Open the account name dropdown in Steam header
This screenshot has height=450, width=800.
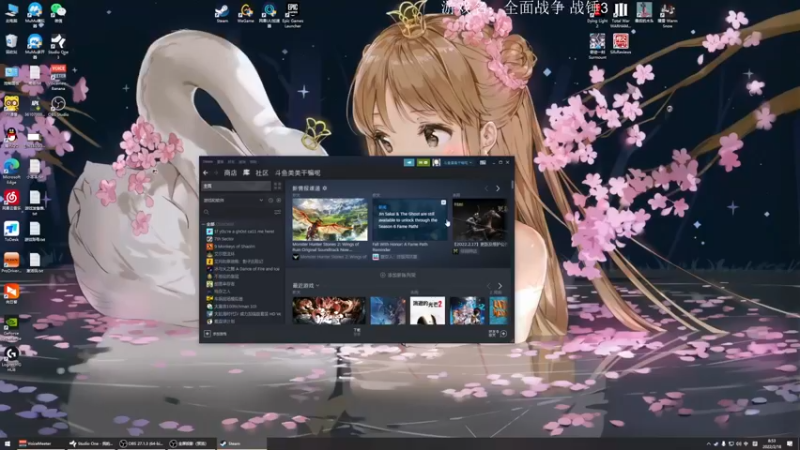pyautogui.click(x=458, y=162)
